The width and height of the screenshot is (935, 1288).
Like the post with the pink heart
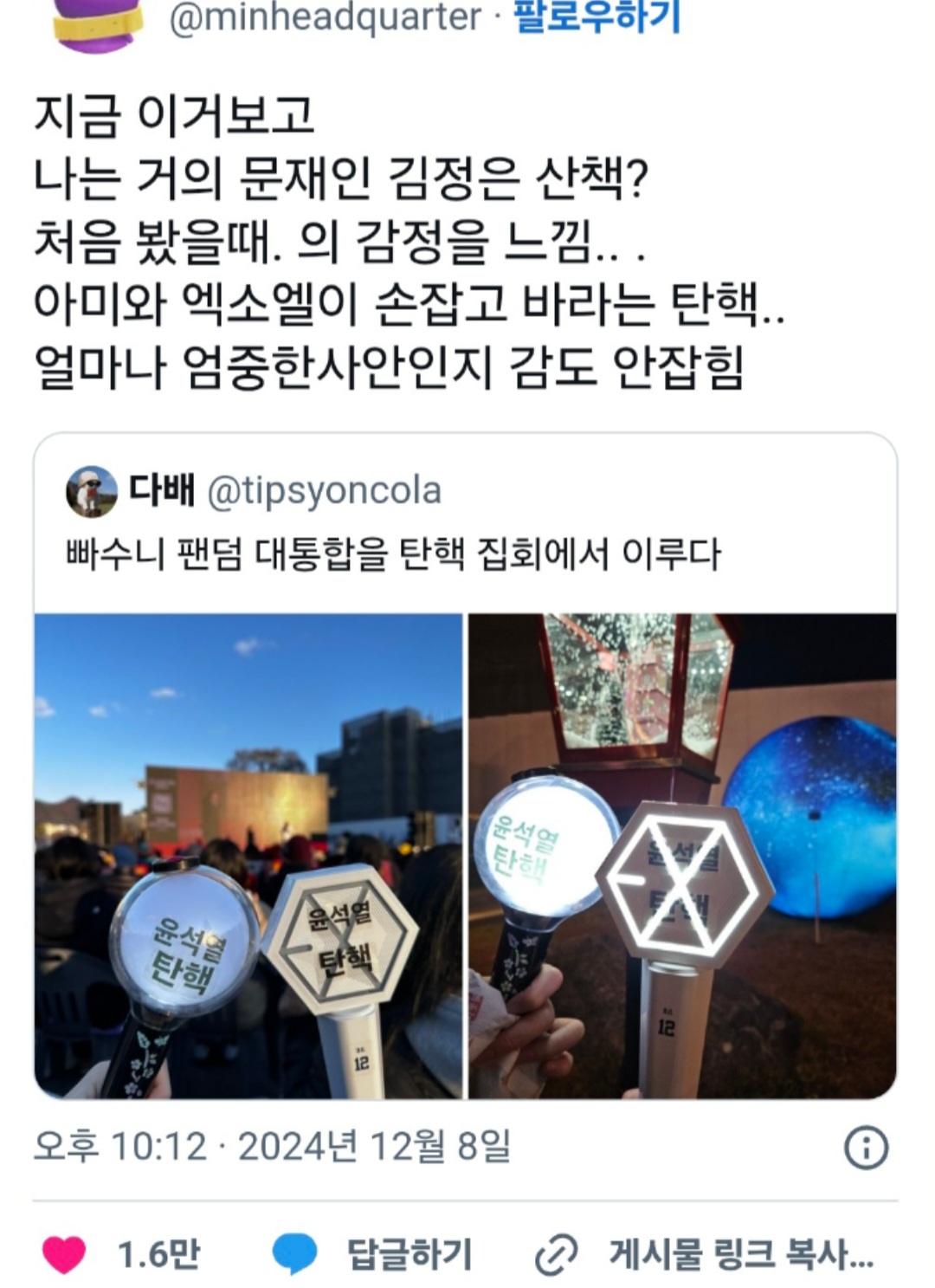coord(65,1254)
